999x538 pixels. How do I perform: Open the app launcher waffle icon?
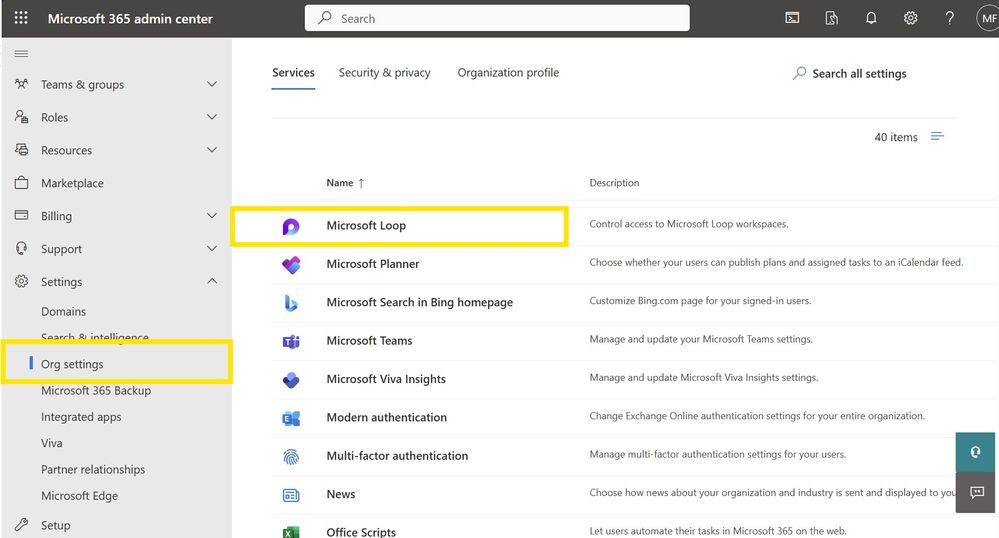coord(20,18)
